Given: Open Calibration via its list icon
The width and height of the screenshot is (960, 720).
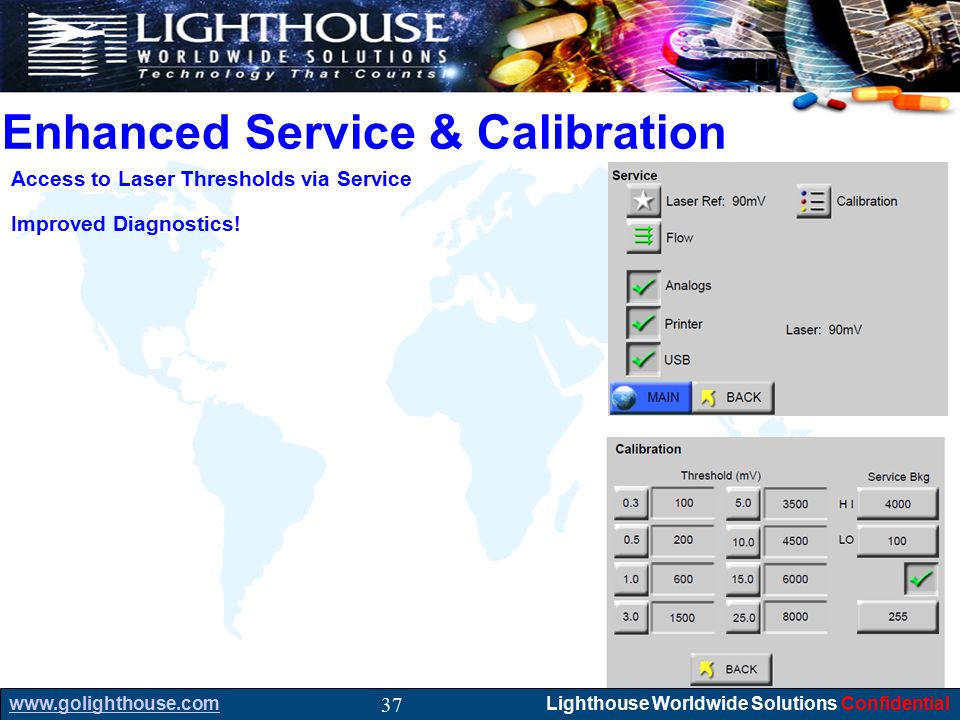Looking at the screenshot, I should (x=814, y=201).
